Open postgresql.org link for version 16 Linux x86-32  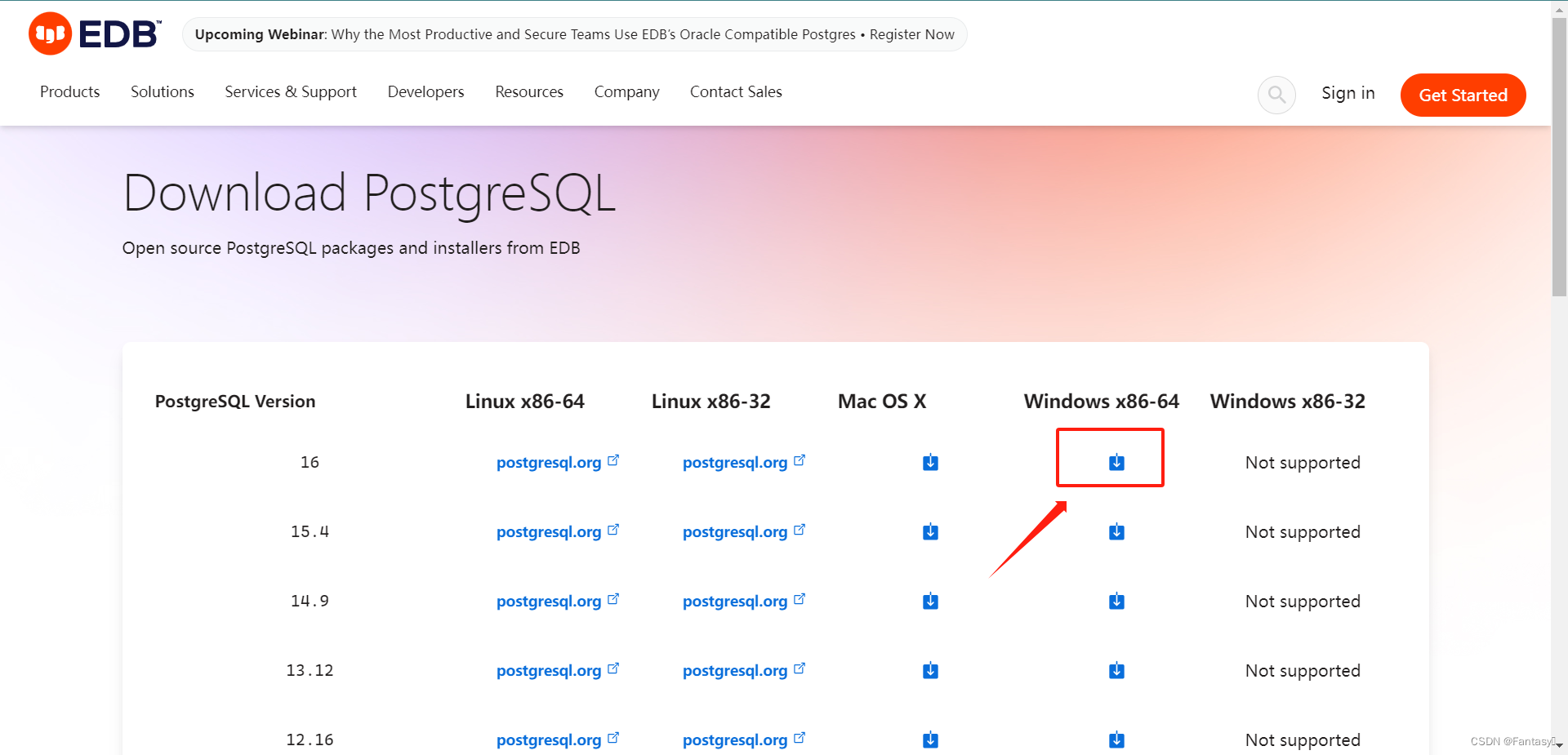[x=744, y=462]
